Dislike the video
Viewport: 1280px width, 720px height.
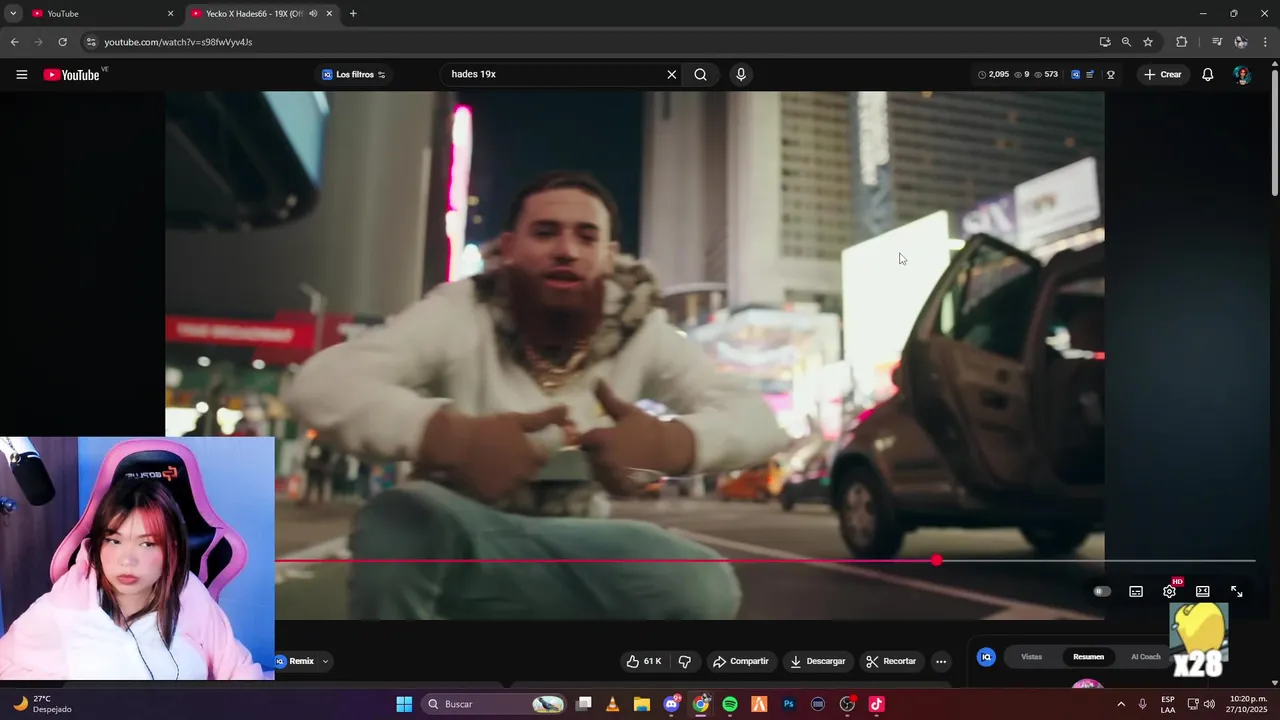click(x=685, y=661)
